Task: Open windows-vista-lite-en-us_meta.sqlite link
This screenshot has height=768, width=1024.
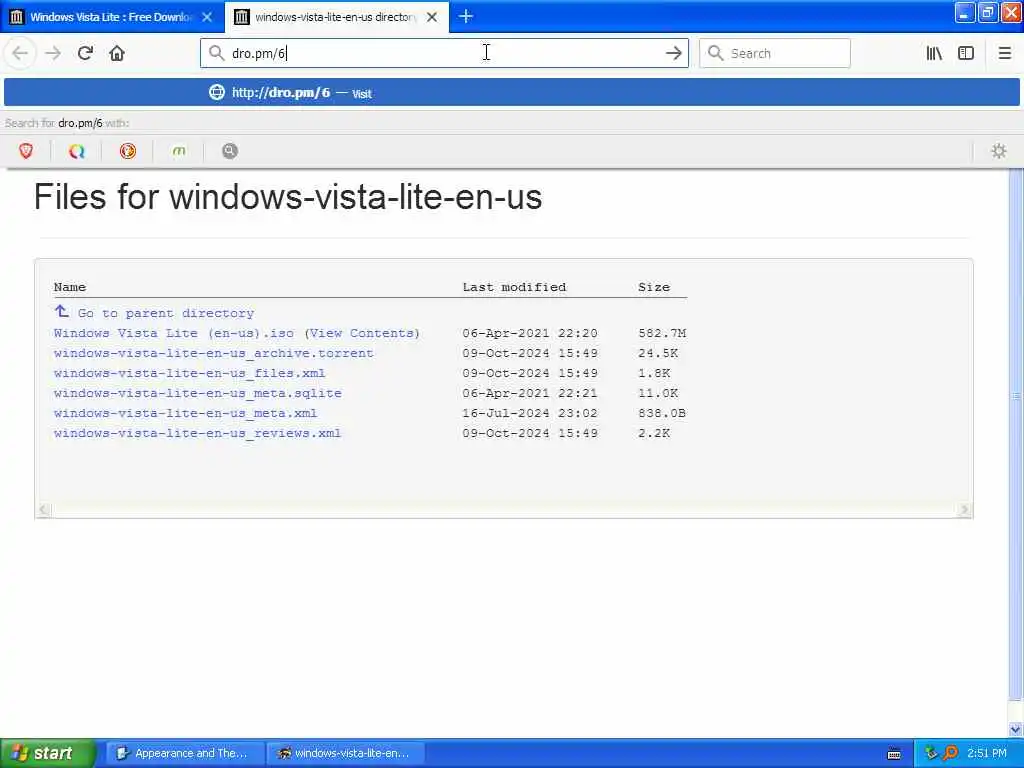Action: click(x=198, y=393)
